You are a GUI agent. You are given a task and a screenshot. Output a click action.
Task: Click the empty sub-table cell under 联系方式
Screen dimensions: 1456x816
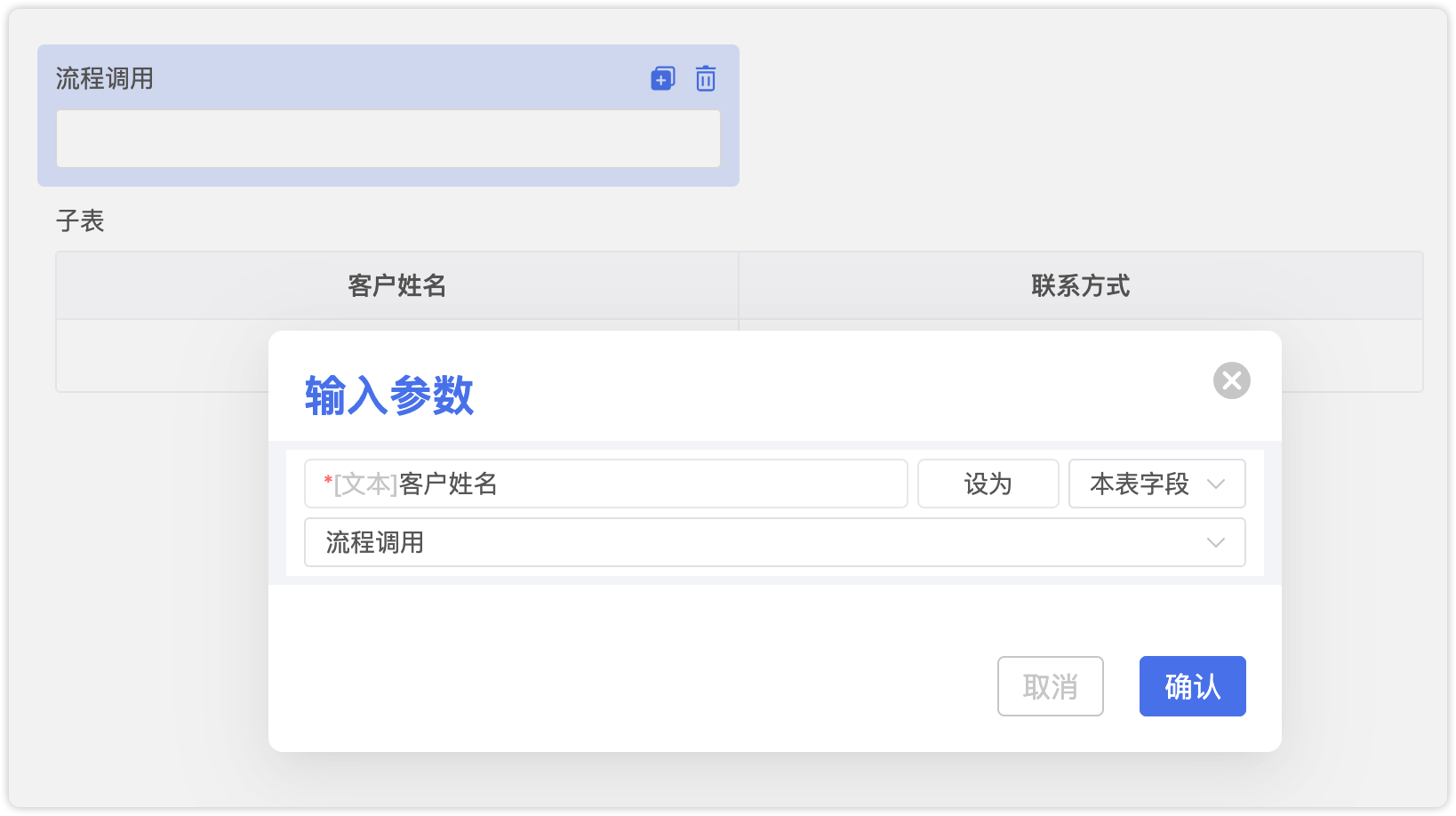click(1351, 356)
